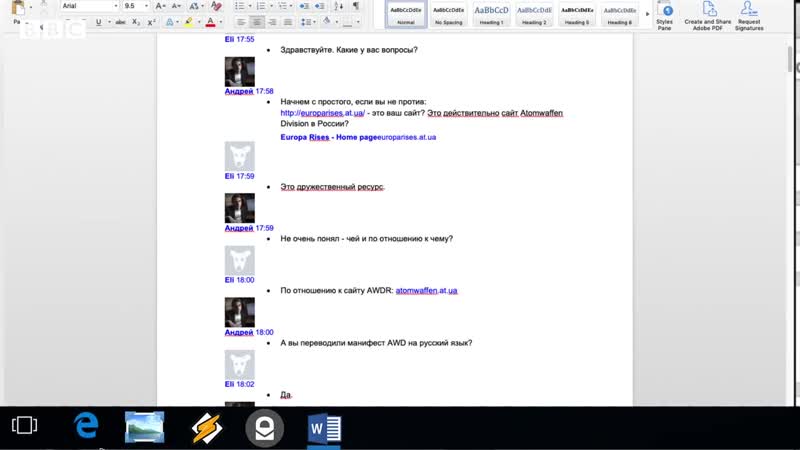Decrease font size with small A icon

(176, 6)
